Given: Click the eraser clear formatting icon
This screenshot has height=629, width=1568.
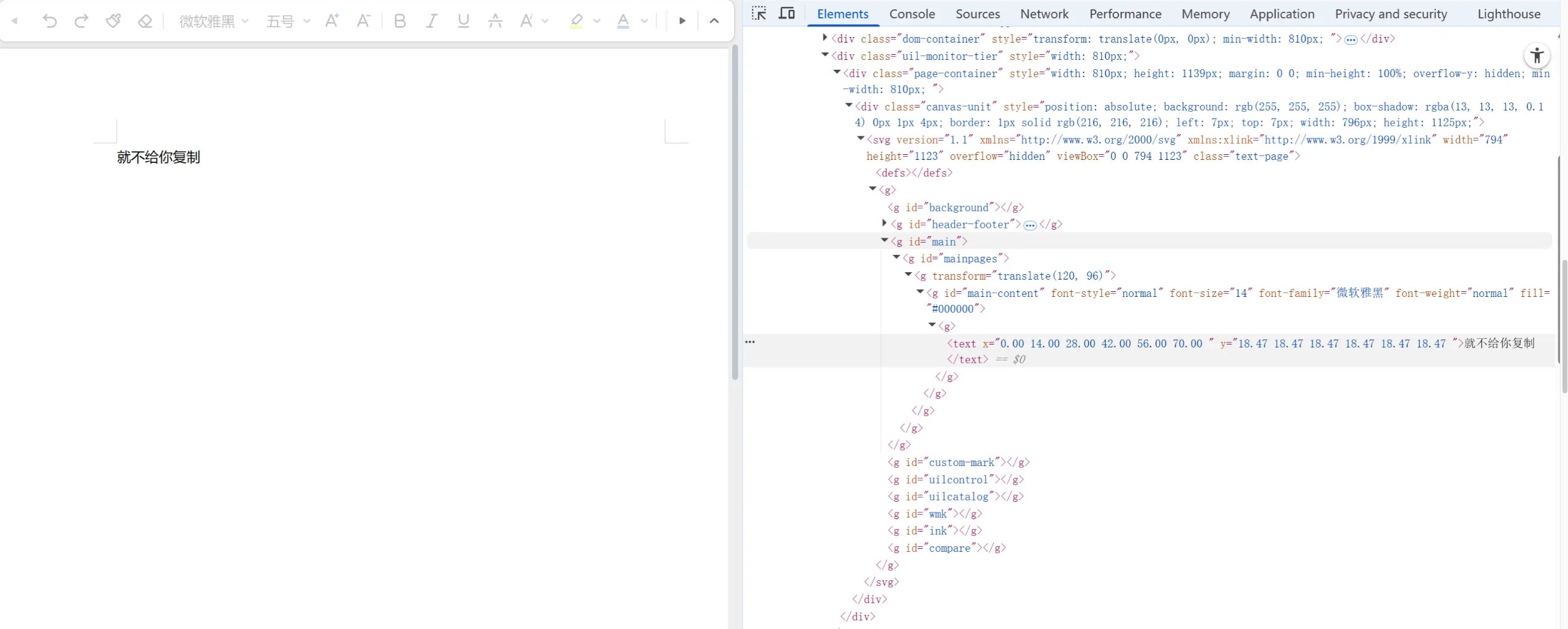Looking at the screenshot, I should [145, 21].
